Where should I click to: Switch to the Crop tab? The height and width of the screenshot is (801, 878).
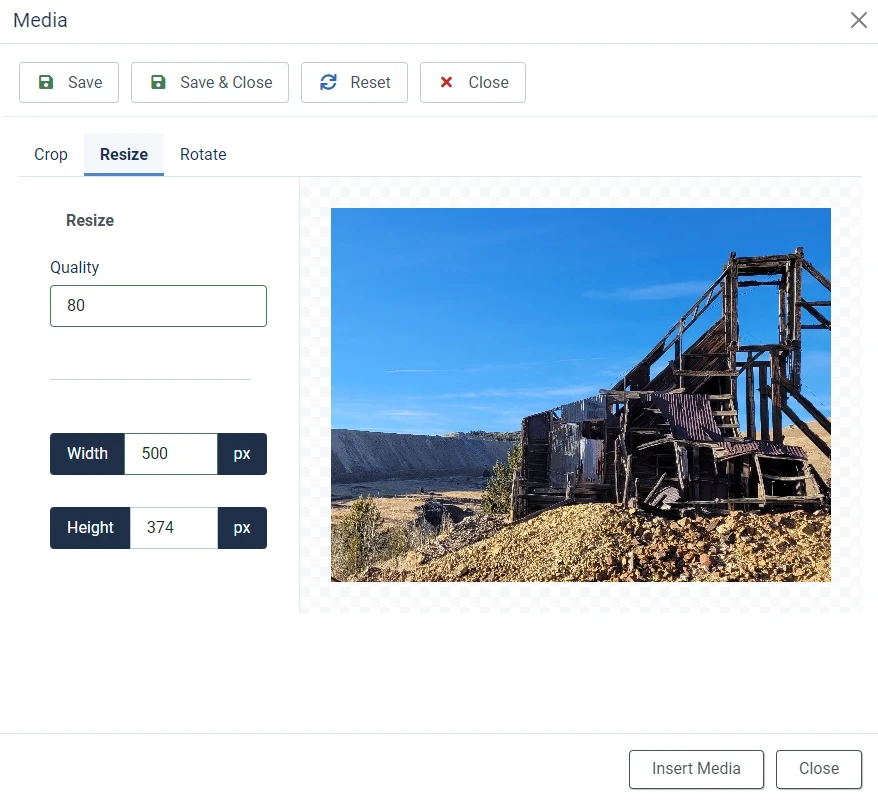pos(51,154)
